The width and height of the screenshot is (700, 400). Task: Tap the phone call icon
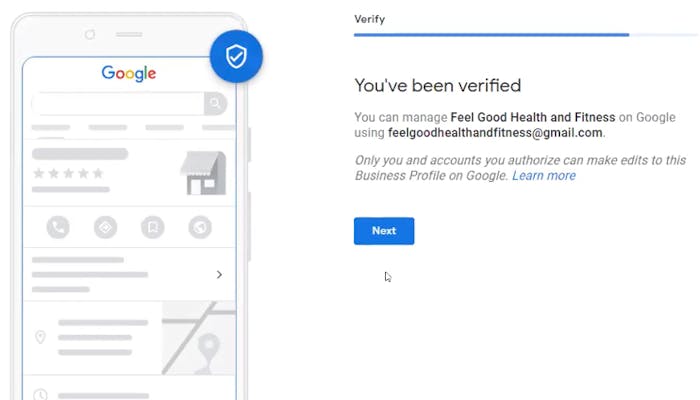pyautogui.click(x=58, y=228)
